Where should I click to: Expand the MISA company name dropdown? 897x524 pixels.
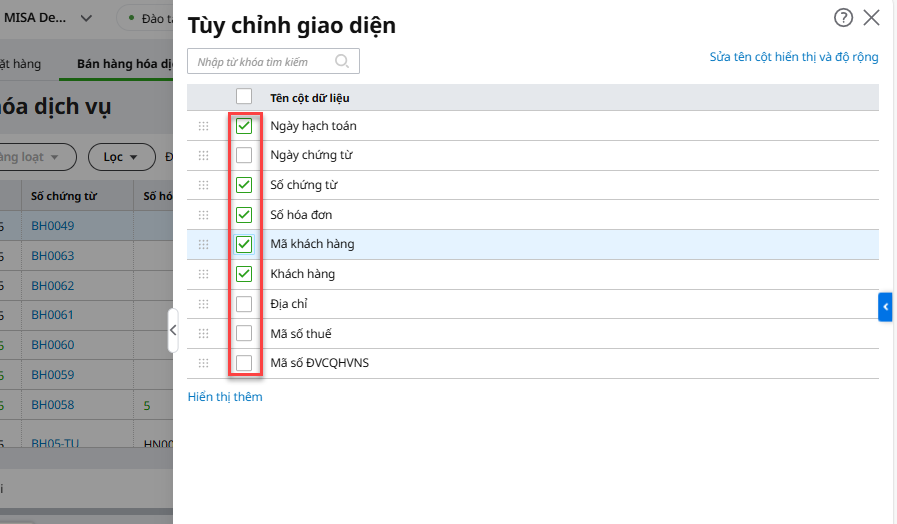[86, 18]
